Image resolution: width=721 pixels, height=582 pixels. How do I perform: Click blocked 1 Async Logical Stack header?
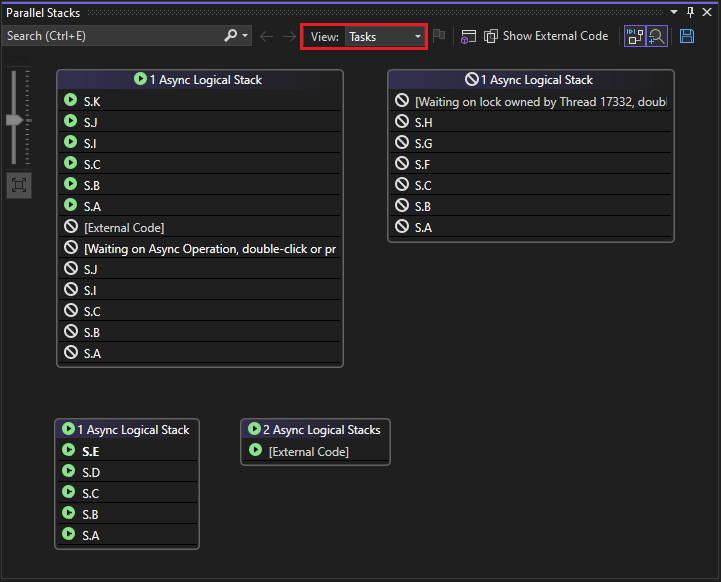click(531, 80)
